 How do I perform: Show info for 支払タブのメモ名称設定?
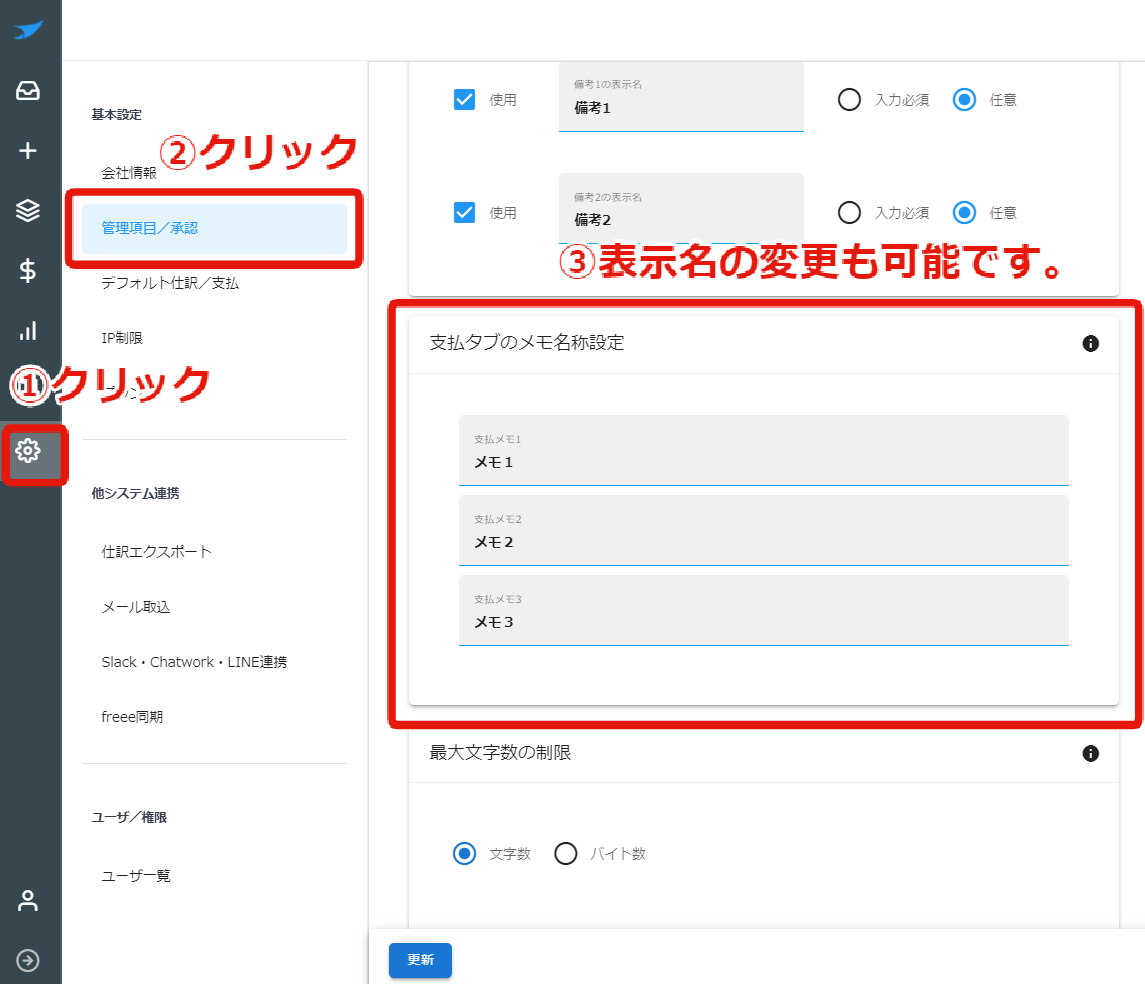pos(1090,343)
